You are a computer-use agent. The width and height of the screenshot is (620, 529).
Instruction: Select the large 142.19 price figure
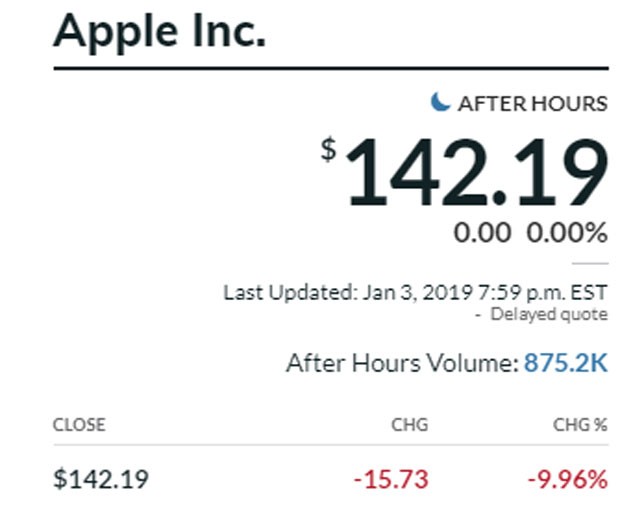(477, 174)
